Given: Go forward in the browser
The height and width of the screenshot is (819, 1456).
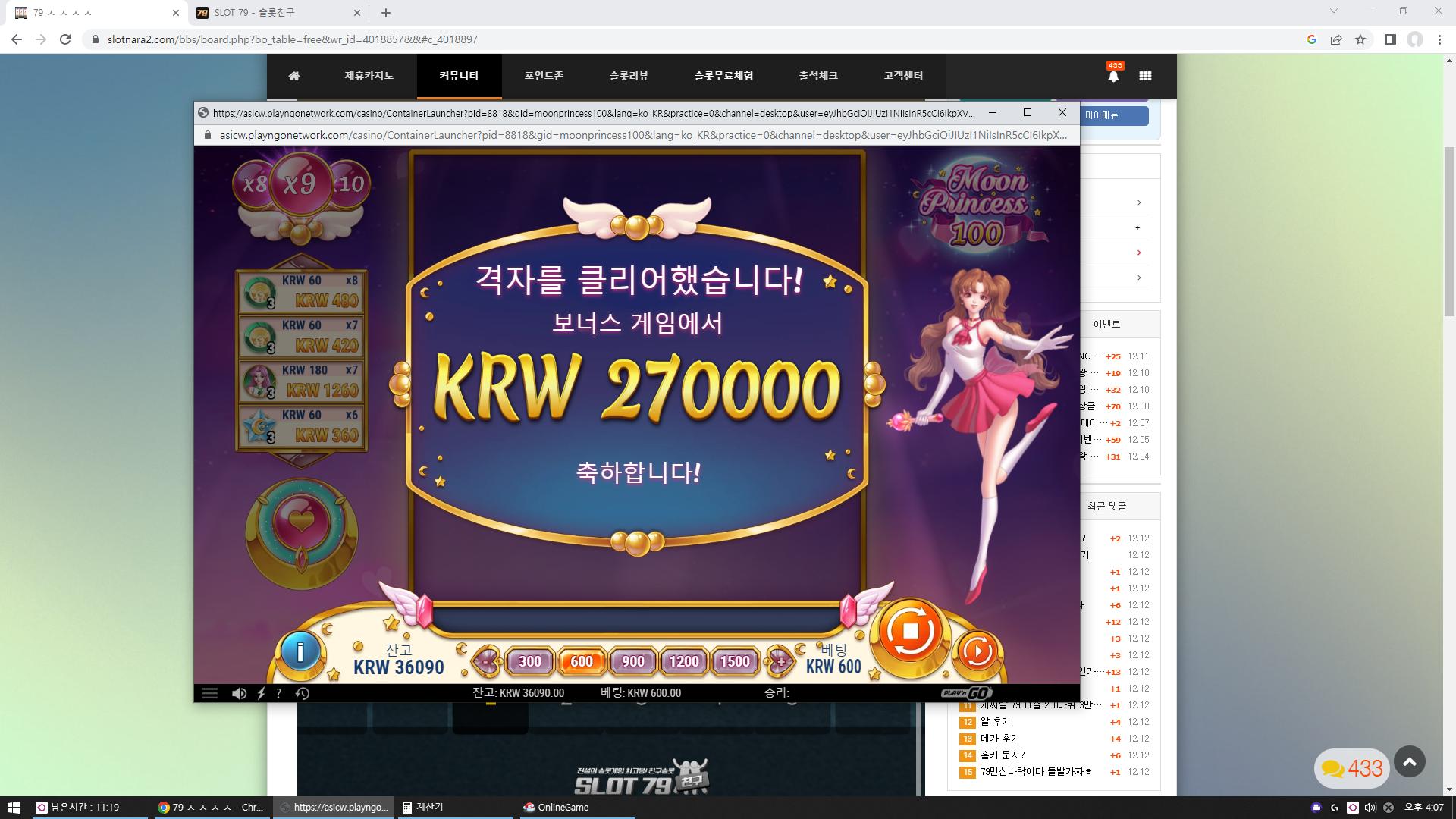Looking at the screenshot, I should (x=41, y=39).
